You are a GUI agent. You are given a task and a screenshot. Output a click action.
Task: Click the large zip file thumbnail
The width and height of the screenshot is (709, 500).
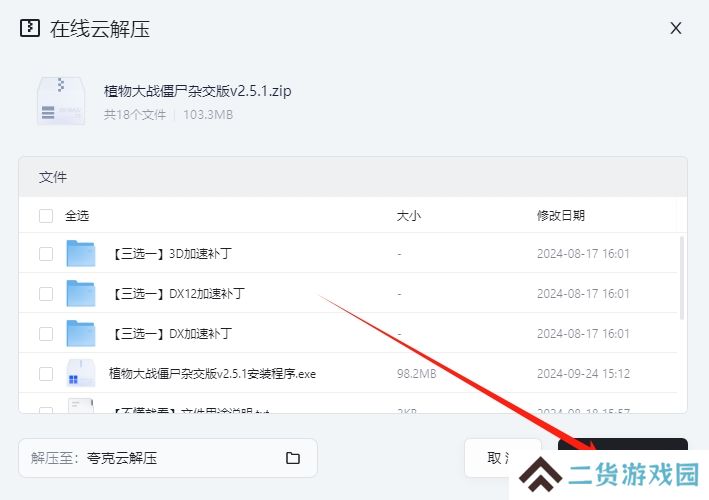pos(61,101)
